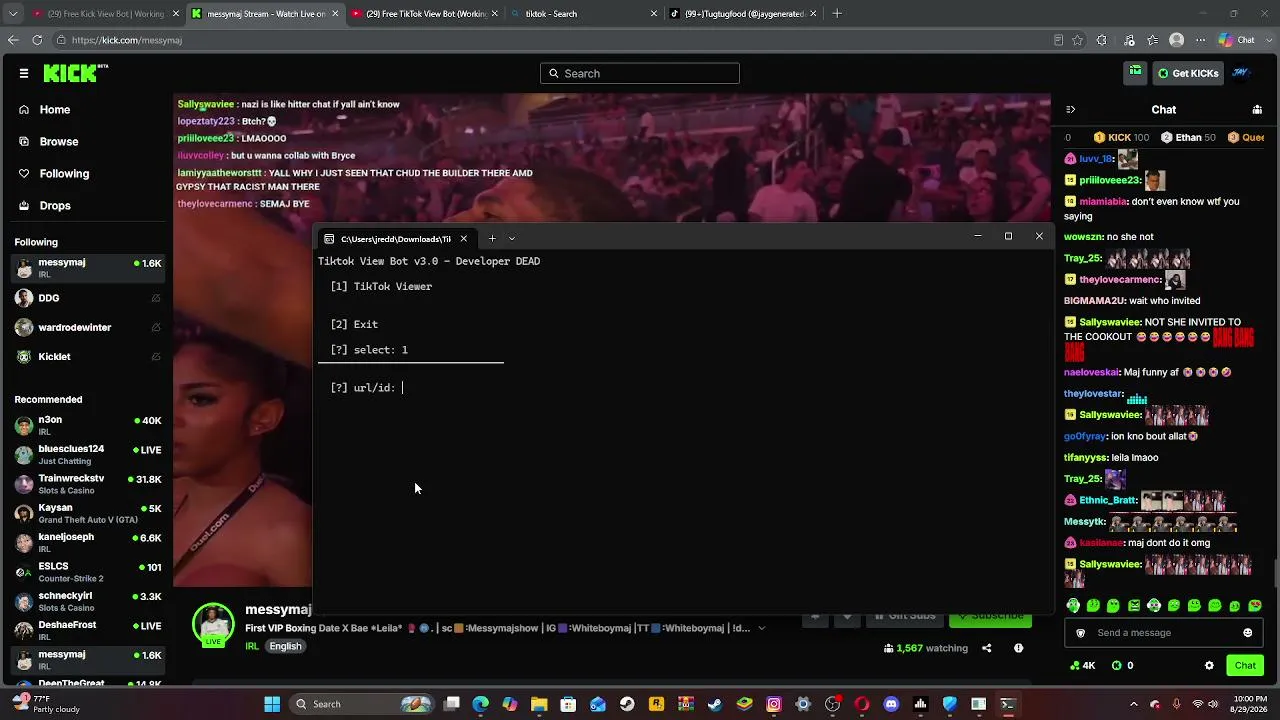Open Kaysan recommended channel
Image resolution: width=1280 pixels, height=720 pixels.
87,513
